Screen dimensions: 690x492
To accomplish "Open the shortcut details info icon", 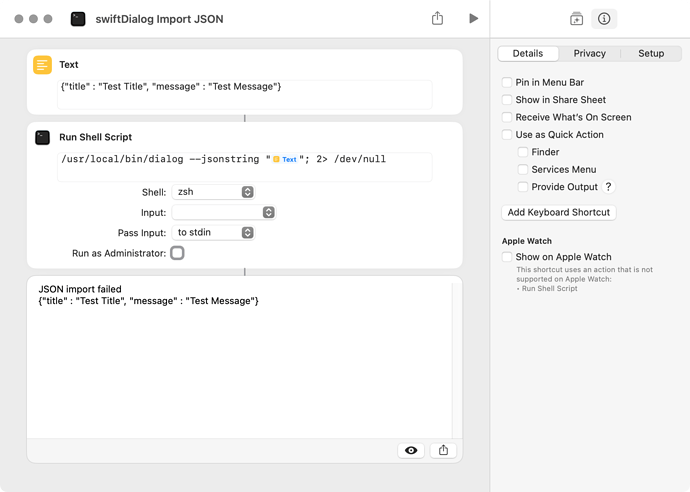I will point(604,18).
